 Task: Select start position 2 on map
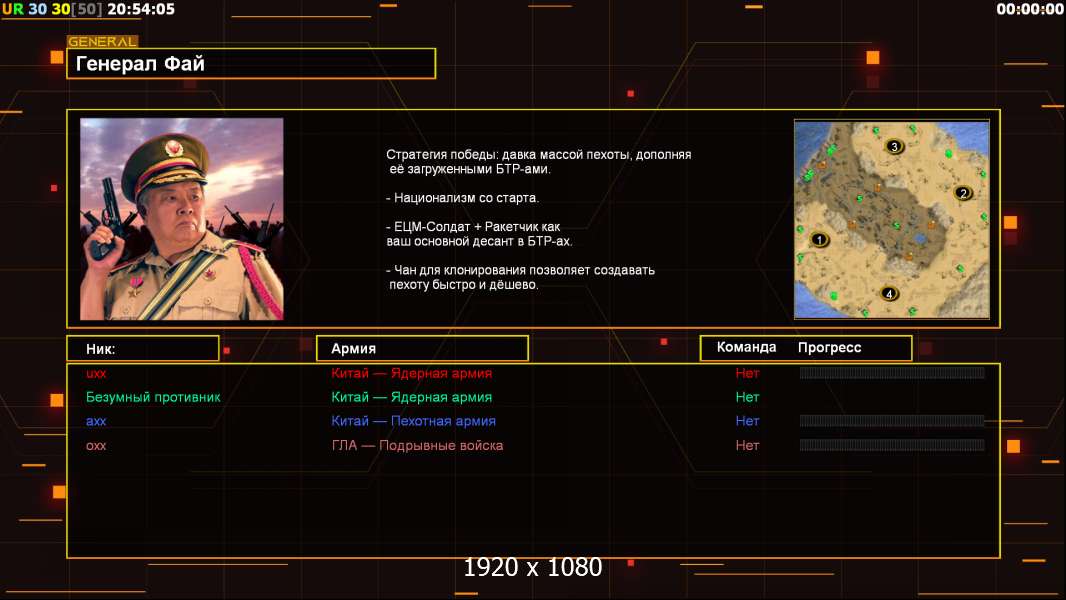963,193
